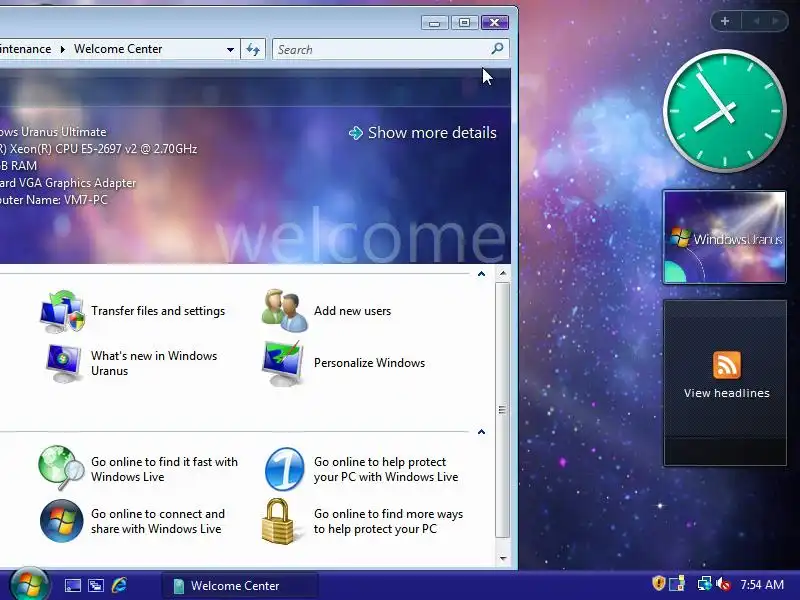Close the Welcome Center window
The image size is (800, 600).
494,22
